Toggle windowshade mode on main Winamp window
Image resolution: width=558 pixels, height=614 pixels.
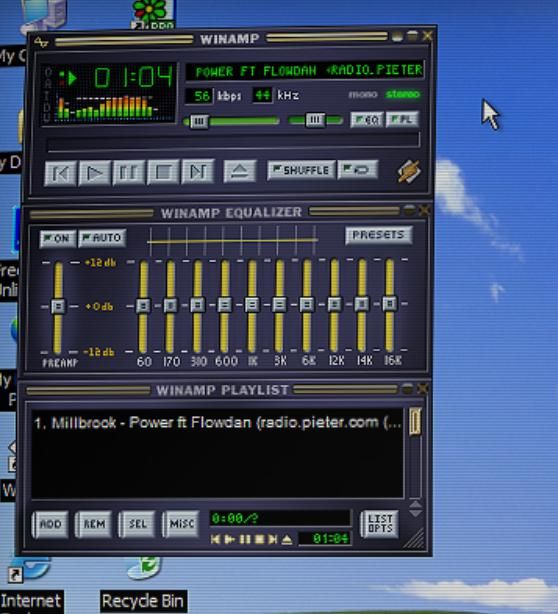[x=412, y=36]
